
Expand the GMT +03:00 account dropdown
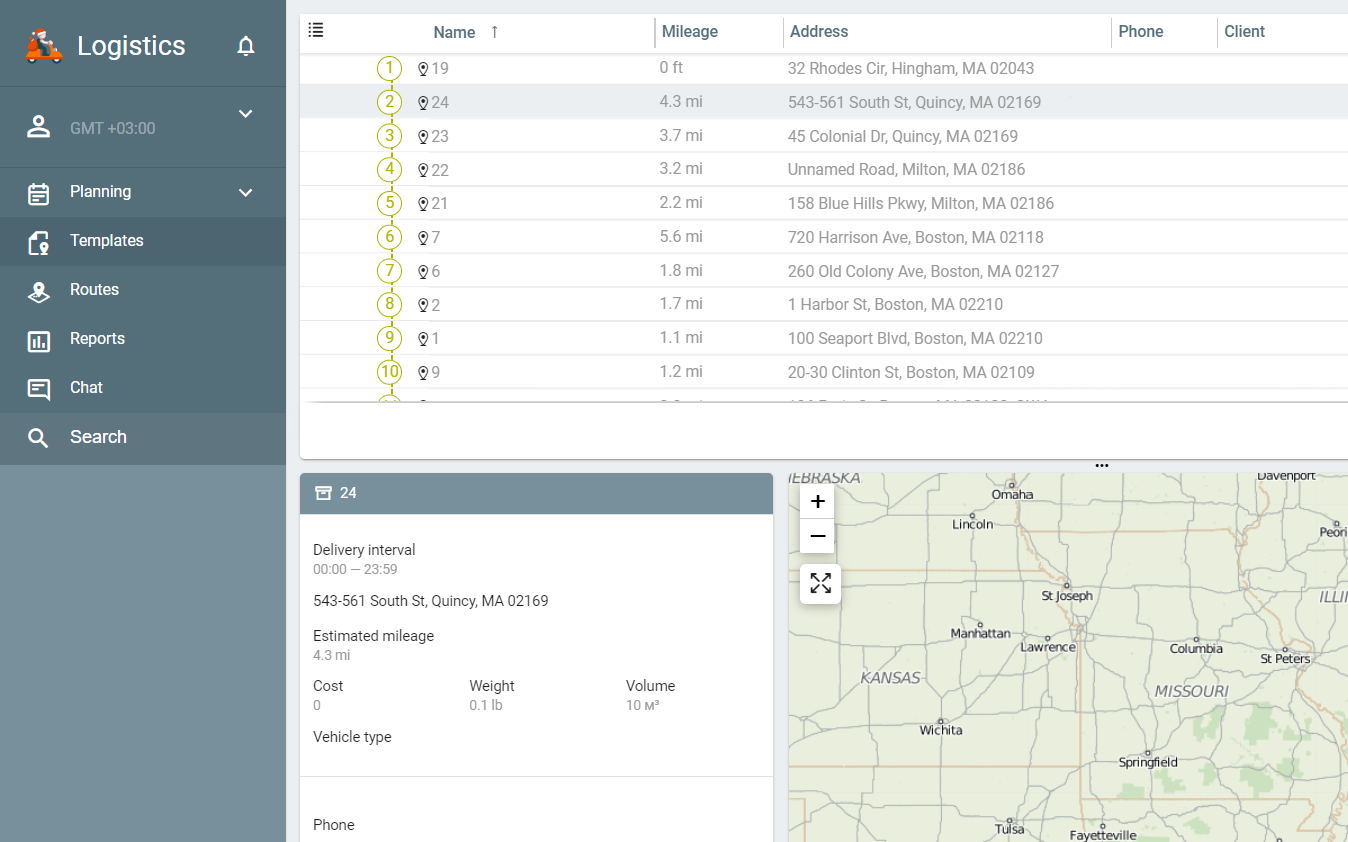coord(246,114)
